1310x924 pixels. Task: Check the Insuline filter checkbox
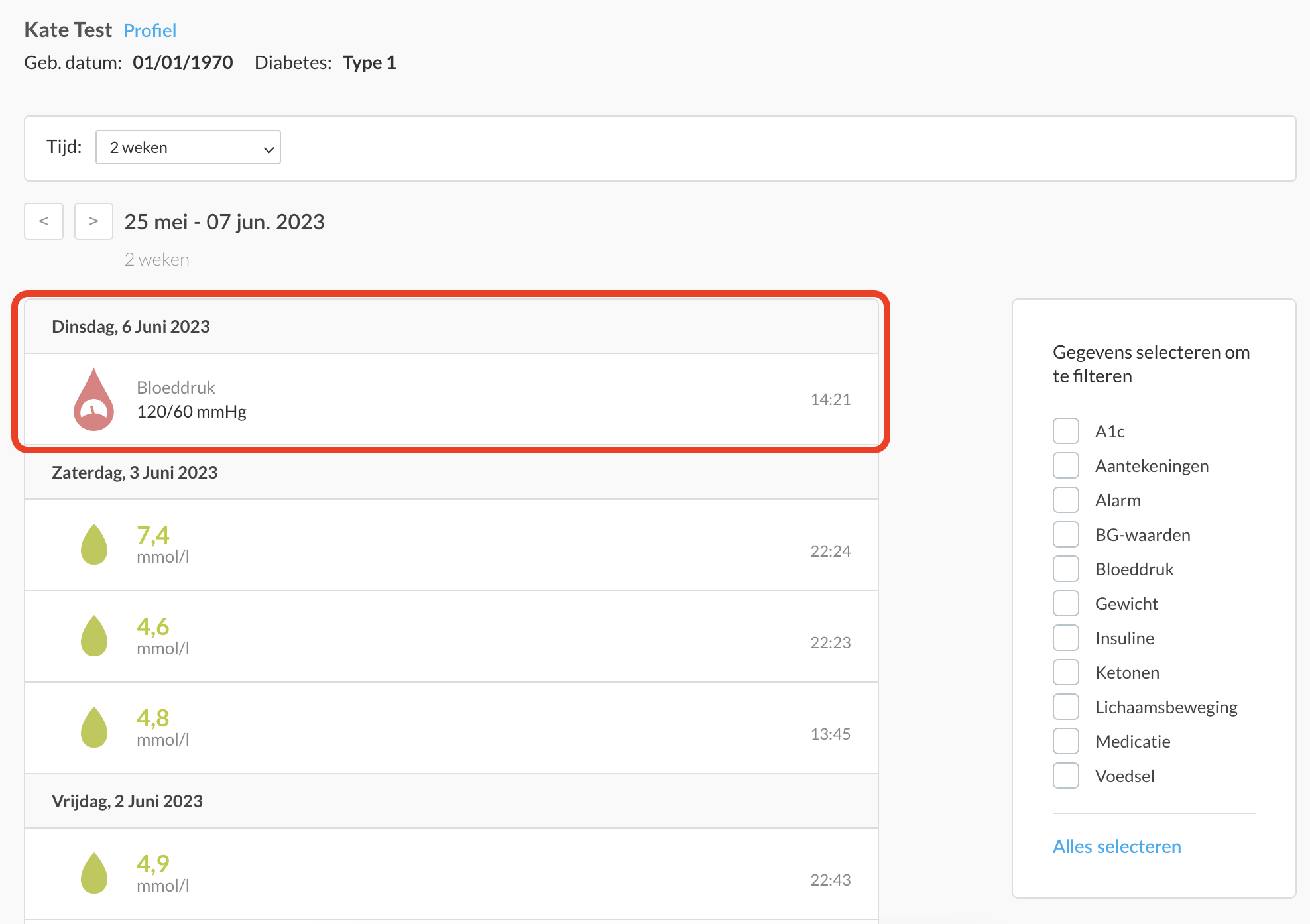pyautogui.click(x=1066, y=638)
